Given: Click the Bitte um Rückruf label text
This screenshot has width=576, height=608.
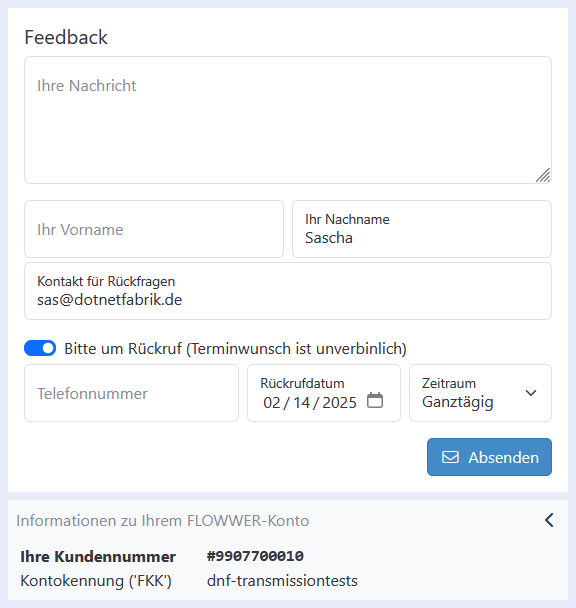Looking at the screenshot, I should click(235, 349).
